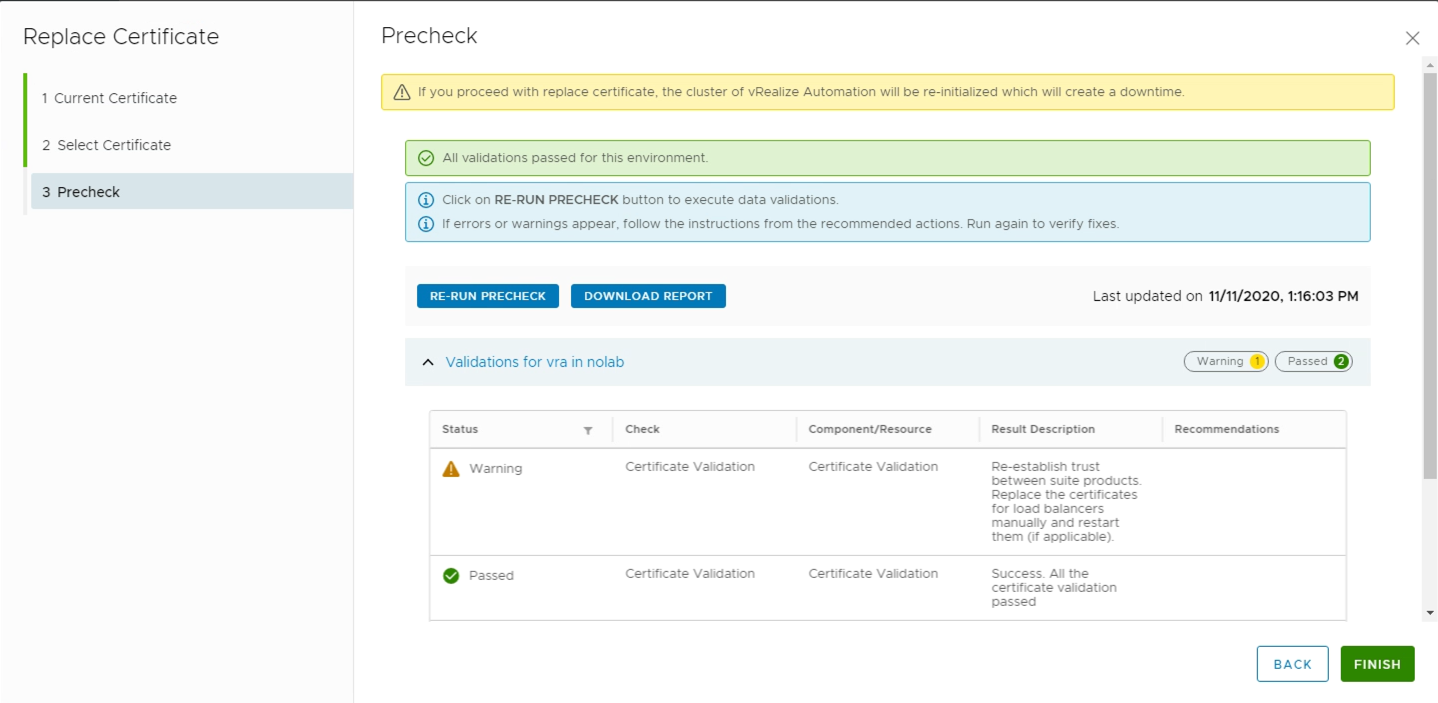Image resolution: width=1438 pixels, height=703 pixels.
Task: Click the scrollbar down arrow
Action: 1431,612
